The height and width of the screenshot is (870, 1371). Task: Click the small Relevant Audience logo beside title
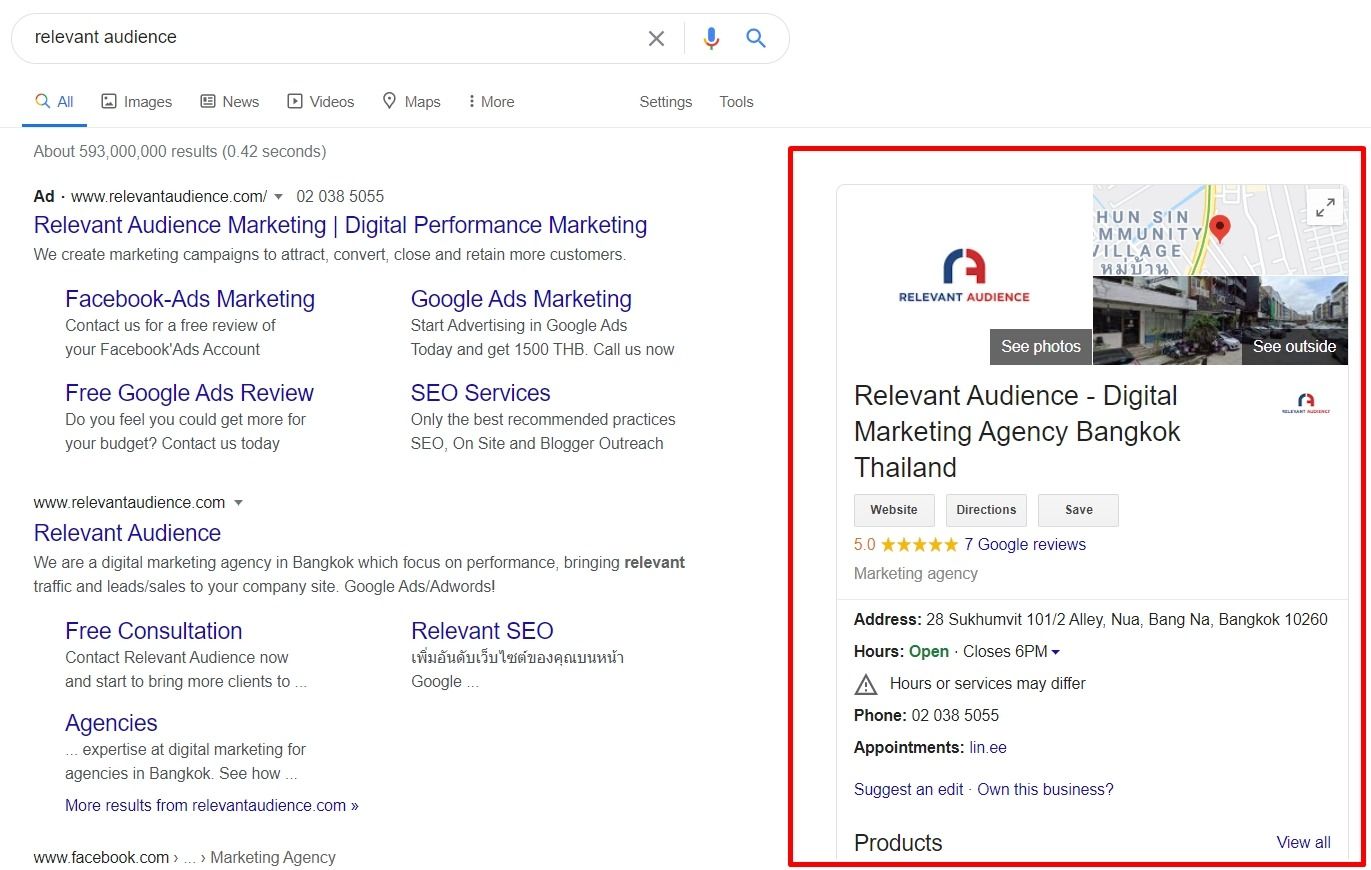pos(1306,404)
